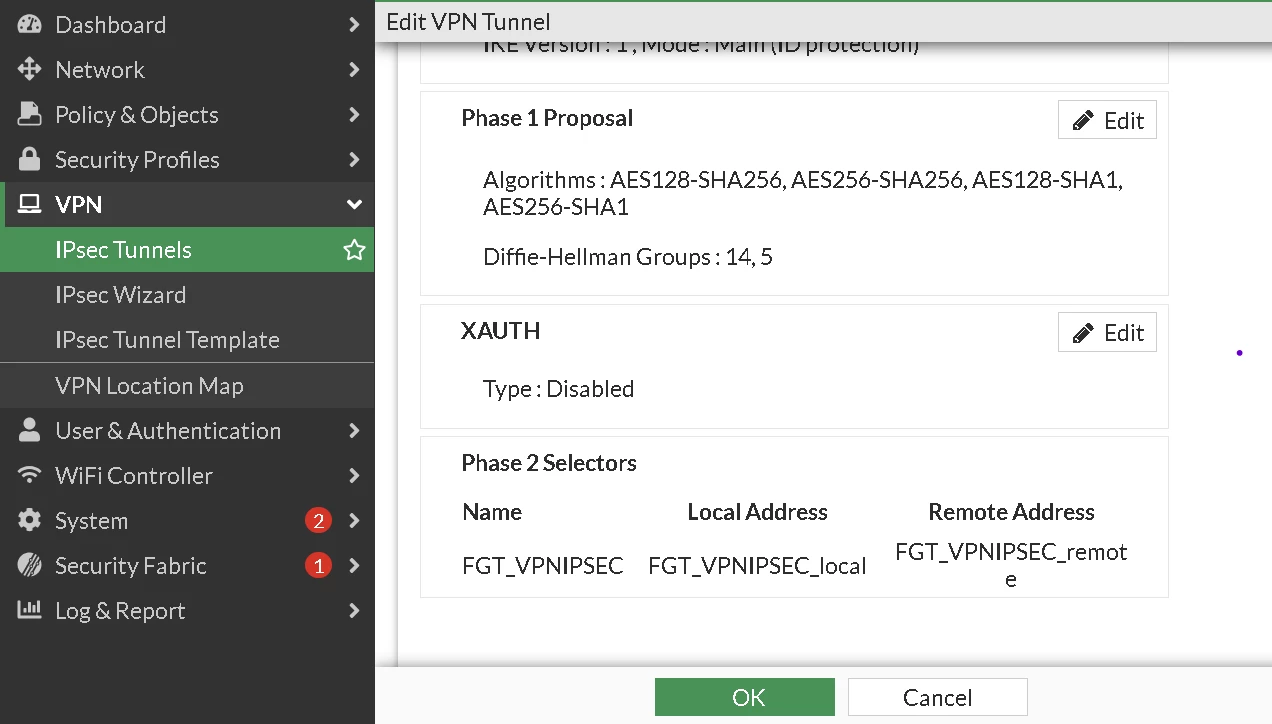Toggle favorite star on IPsec Tunnels
The width and height of the screenshot is (1272, 724).
point(354,250)
